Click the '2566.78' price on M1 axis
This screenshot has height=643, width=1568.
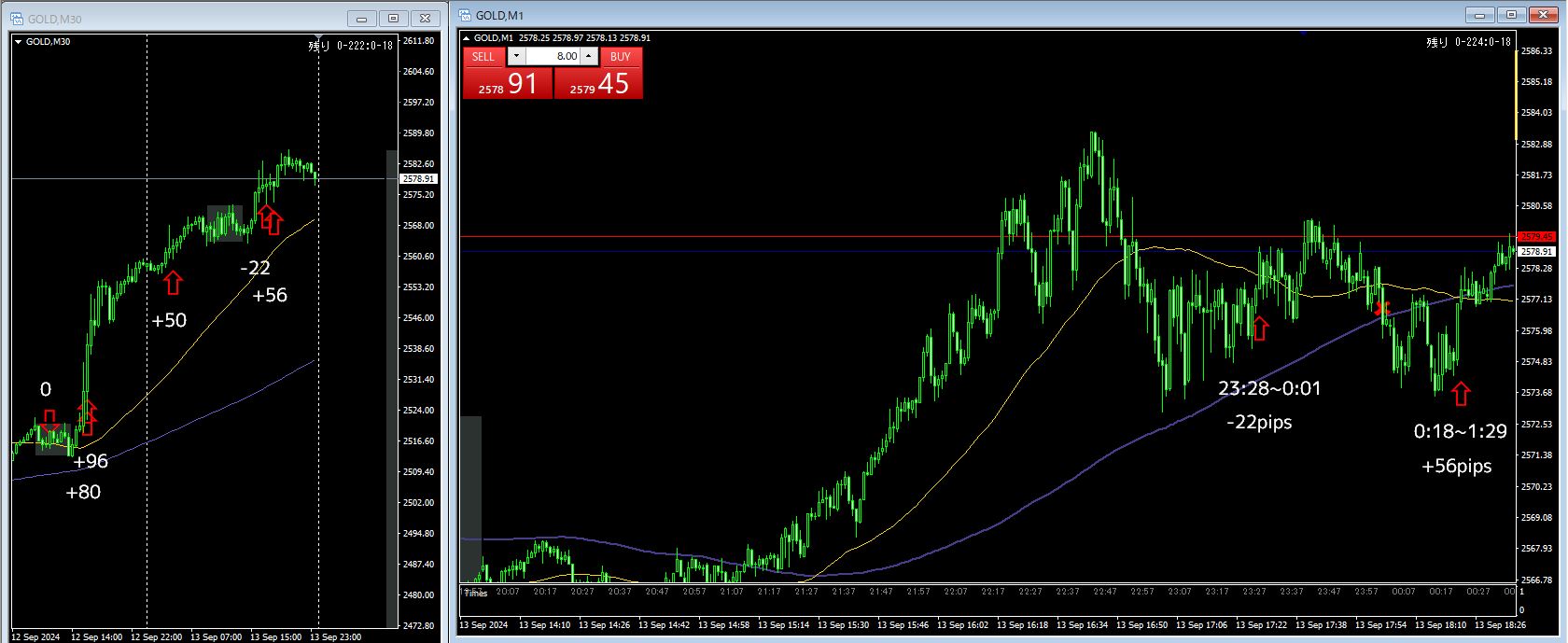(x=1536, y=580)
